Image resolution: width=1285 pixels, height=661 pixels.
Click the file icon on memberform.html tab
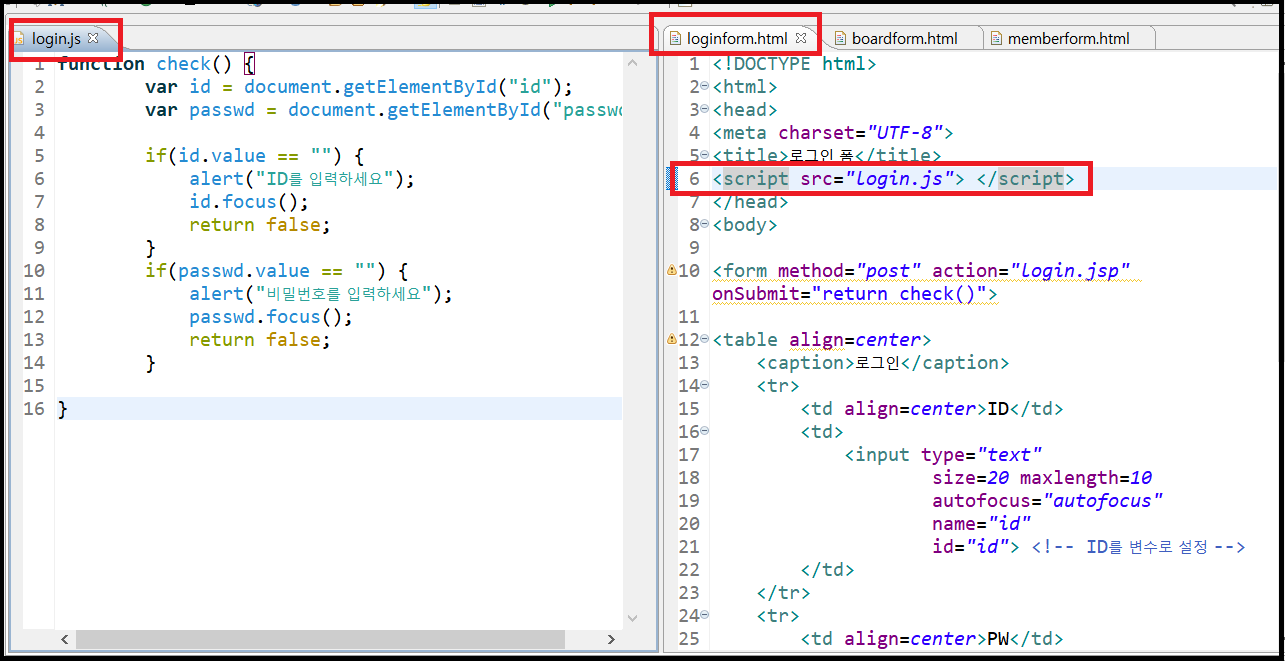click(x=995, y=39)
